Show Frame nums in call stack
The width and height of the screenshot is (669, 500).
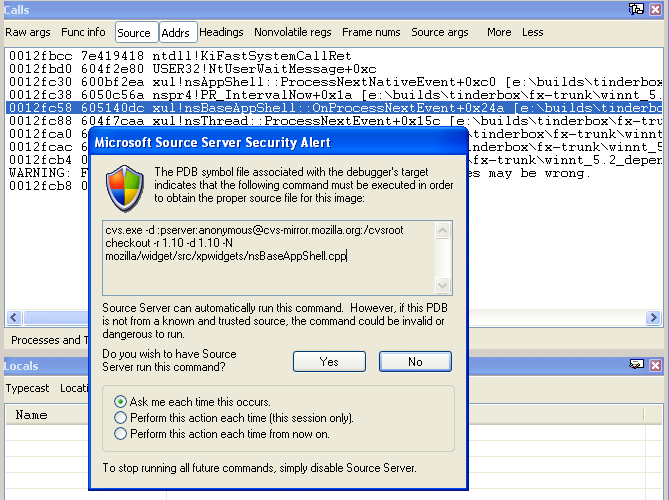(x=372, y=33)
